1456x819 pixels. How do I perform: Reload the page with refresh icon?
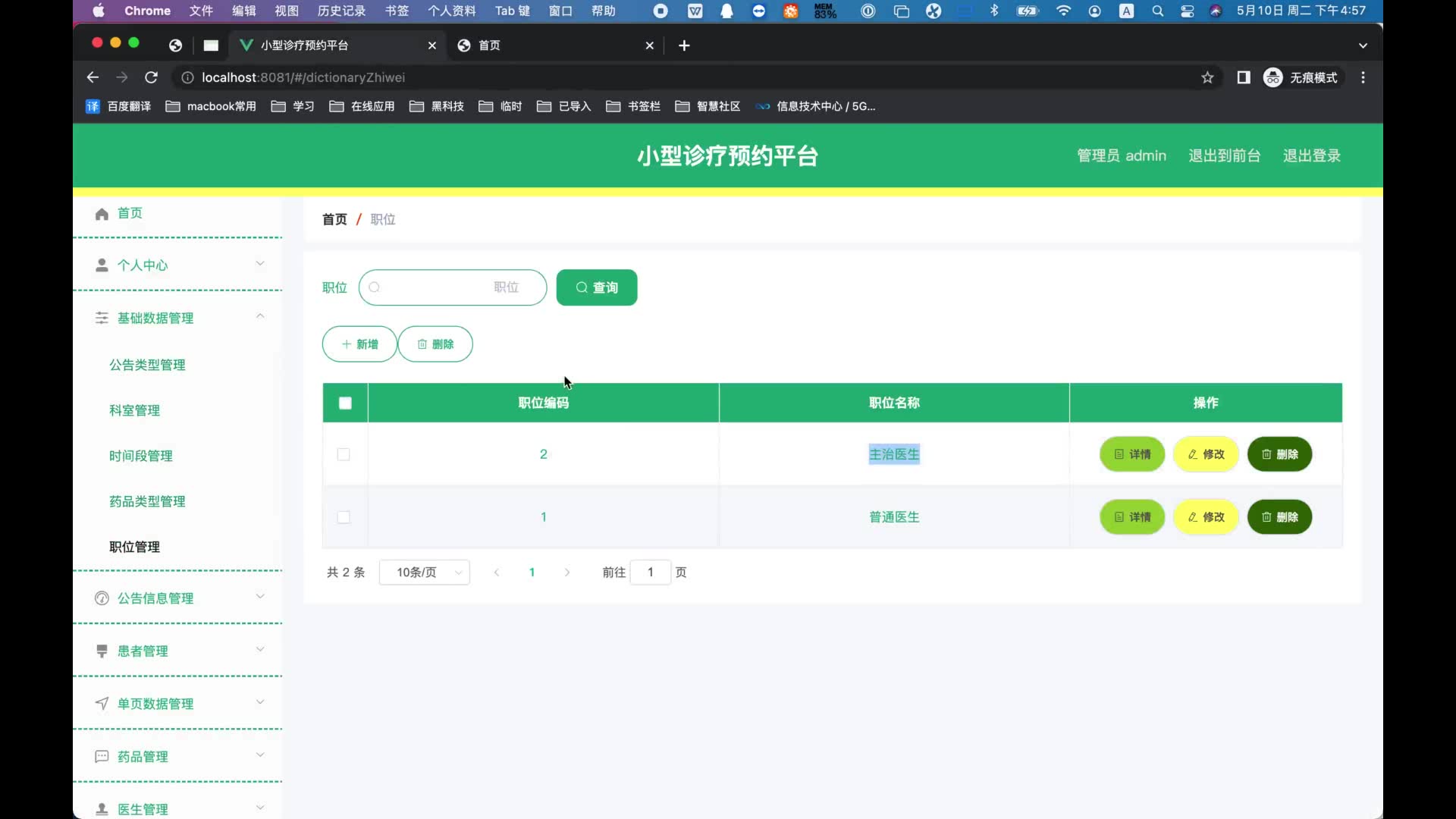(x=151, y=77)
